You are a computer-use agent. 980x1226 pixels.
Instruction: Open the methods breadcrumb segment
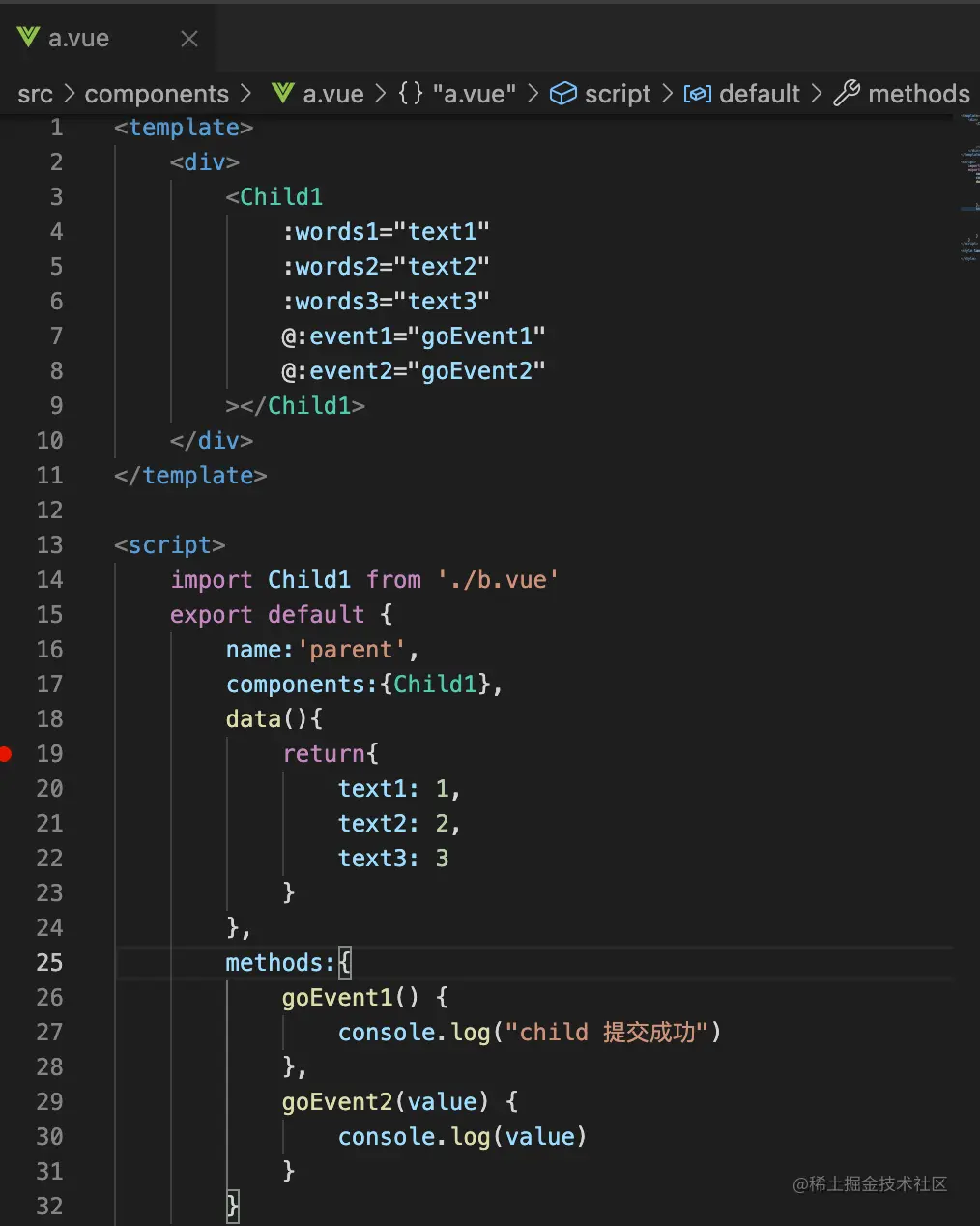click(919, 94)
